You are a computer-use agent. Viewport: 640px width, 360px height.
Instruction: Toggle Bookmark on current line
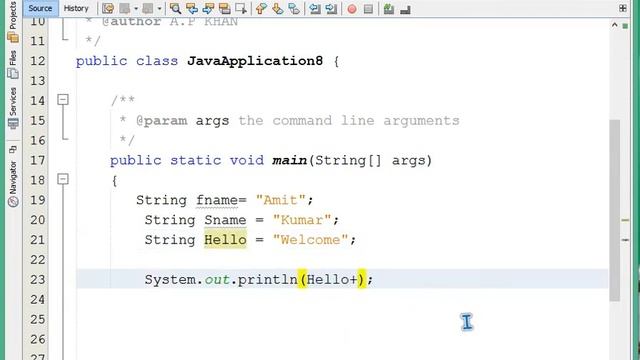point(294,9)
